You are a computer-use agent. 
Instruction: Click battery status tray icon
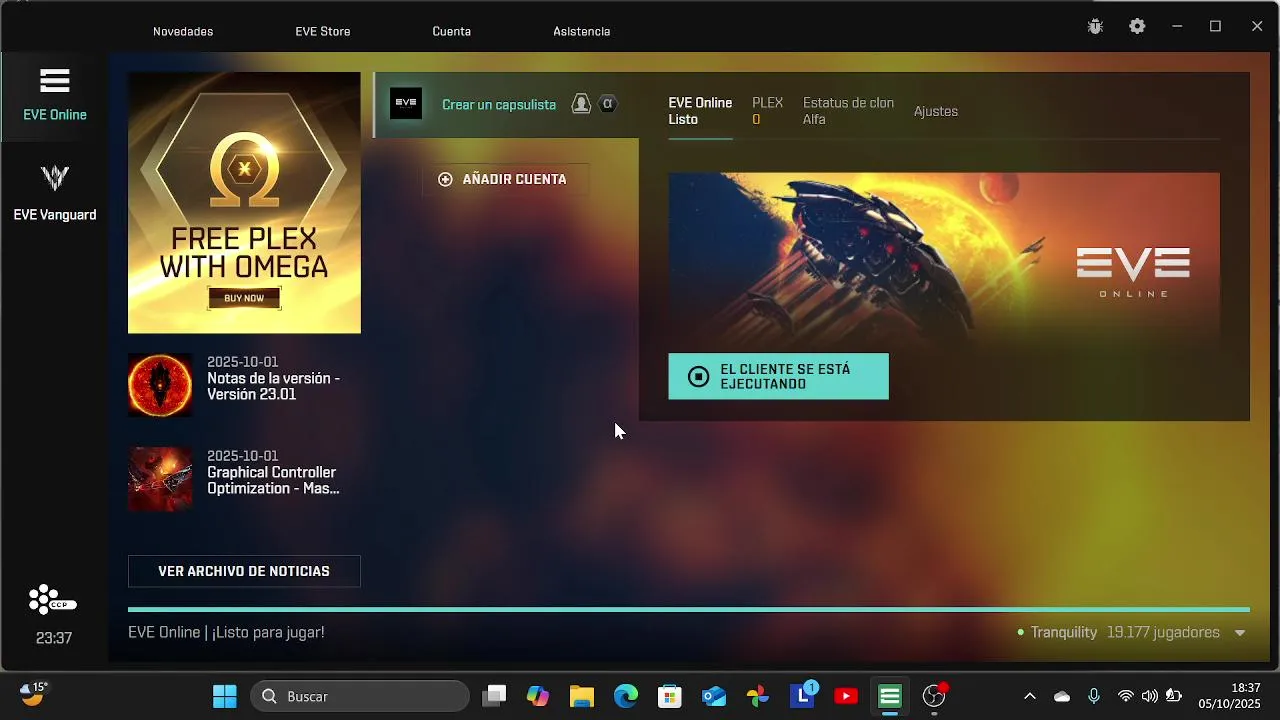[x=1174, y=696]
